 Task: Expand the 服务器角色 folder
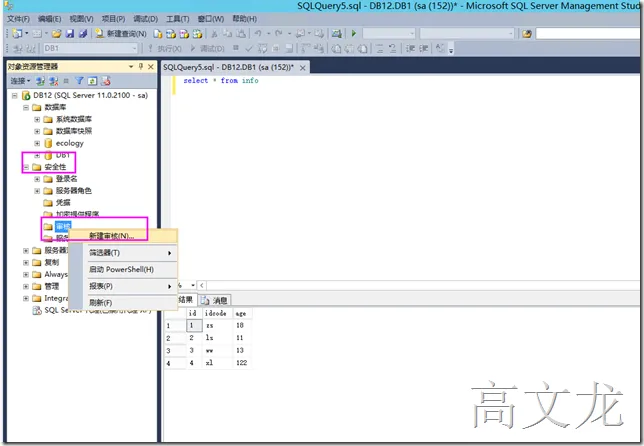point(37,191)
